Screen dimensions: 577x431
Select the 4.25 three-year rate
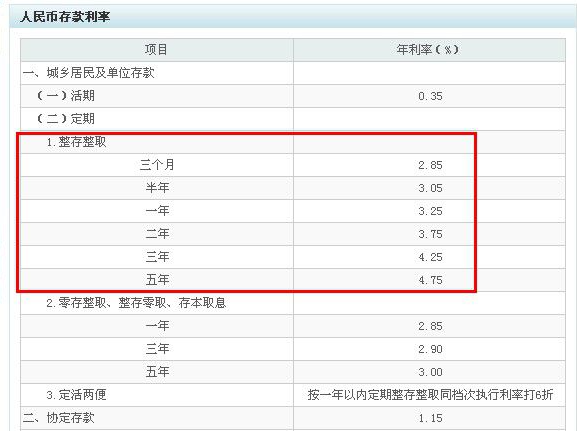point(430,257)
